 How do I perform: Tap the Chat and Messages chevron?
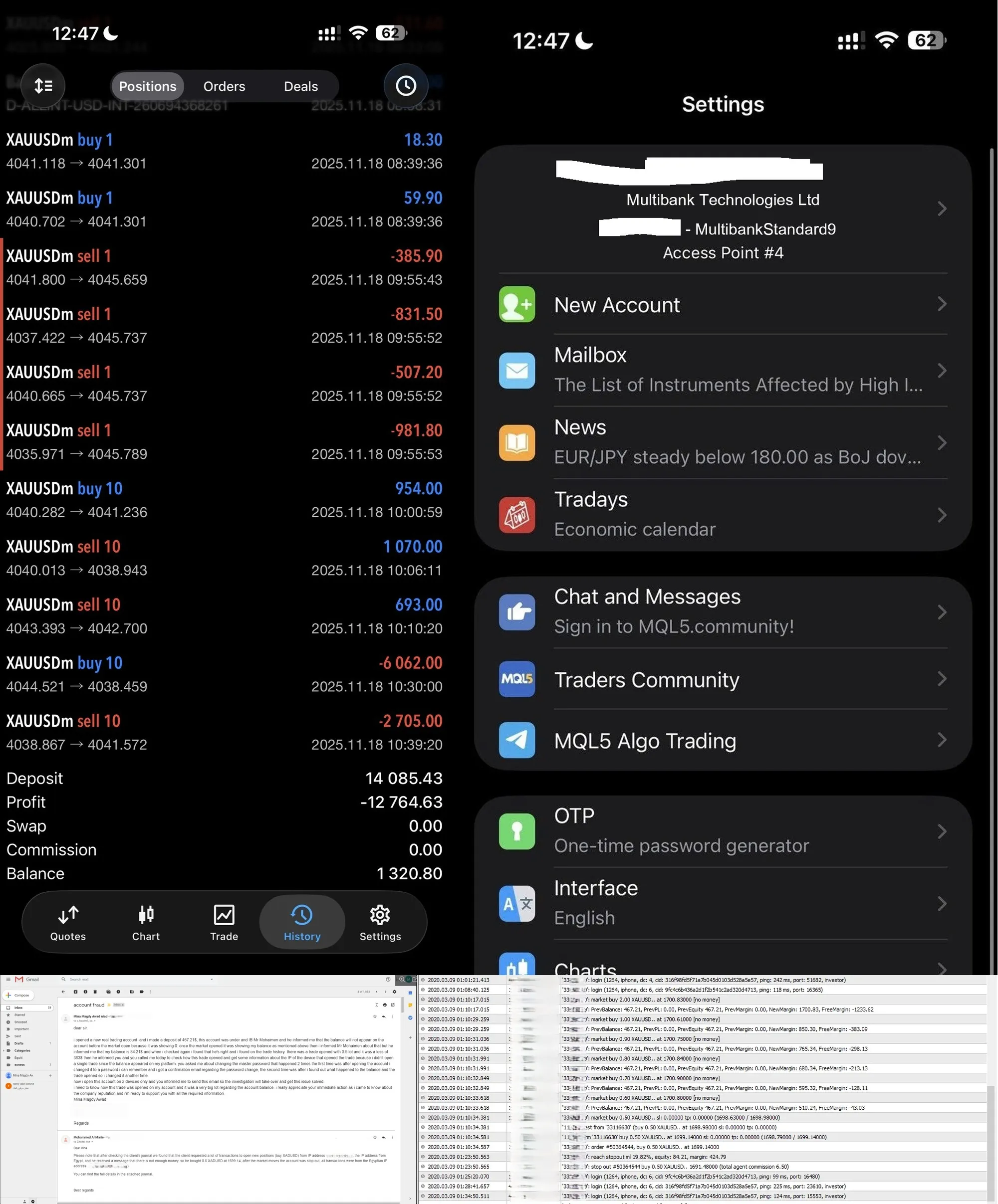point(942,612)
